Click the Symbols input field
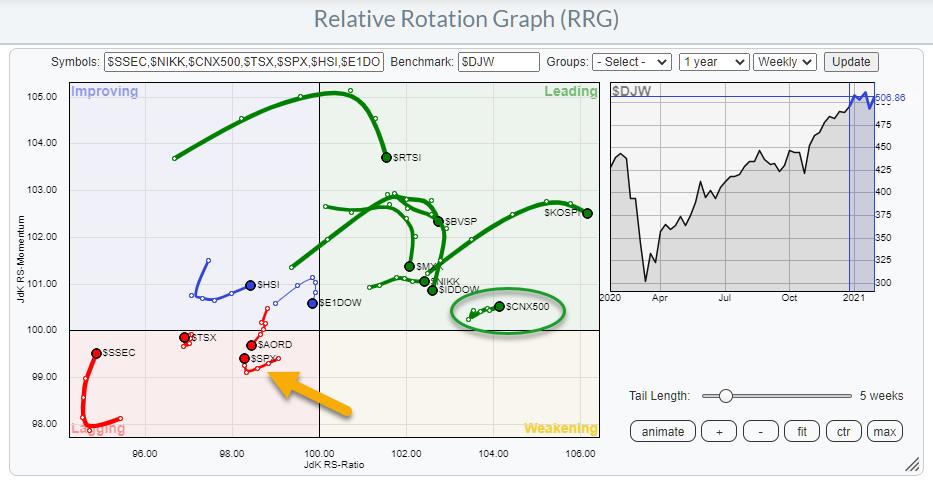 click(x=243, y=62)
